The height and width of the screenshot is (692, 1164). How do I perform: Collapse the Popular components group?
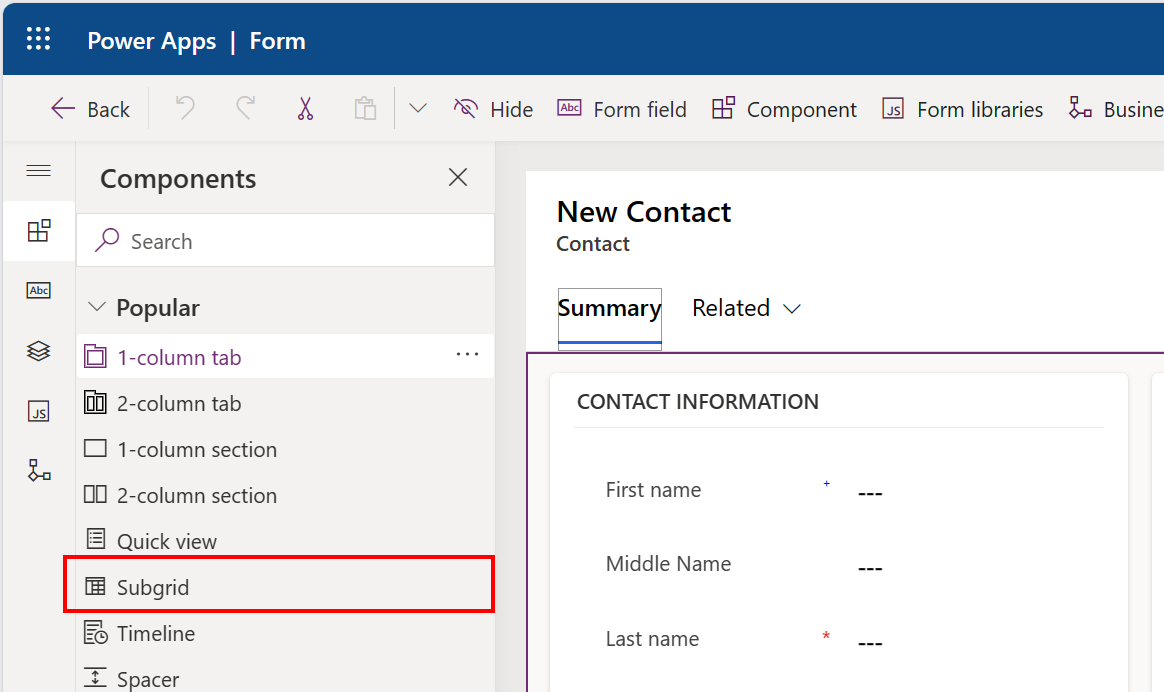pos(97,307)
